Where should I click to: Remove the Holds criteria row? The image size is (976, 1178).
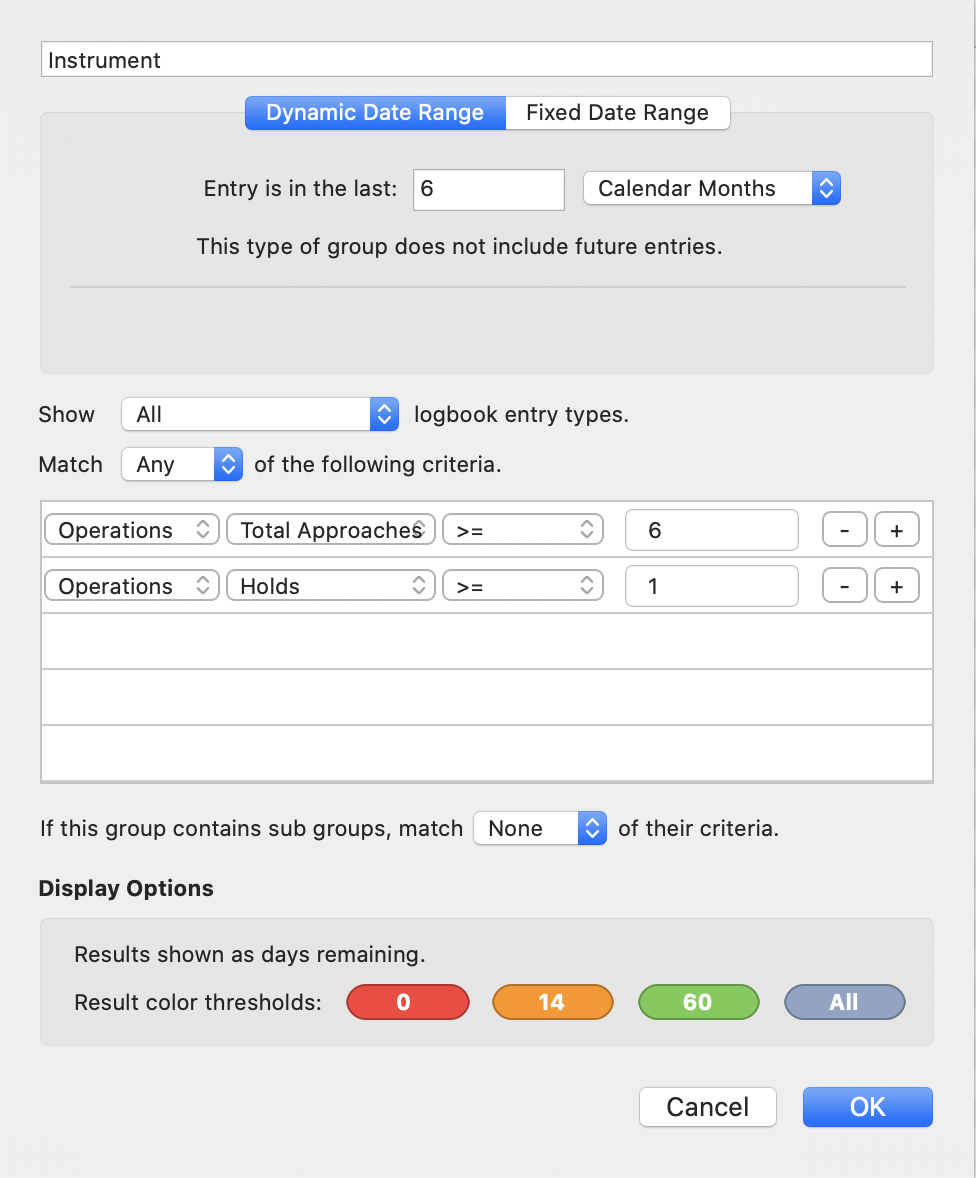[x=845, y=586]
